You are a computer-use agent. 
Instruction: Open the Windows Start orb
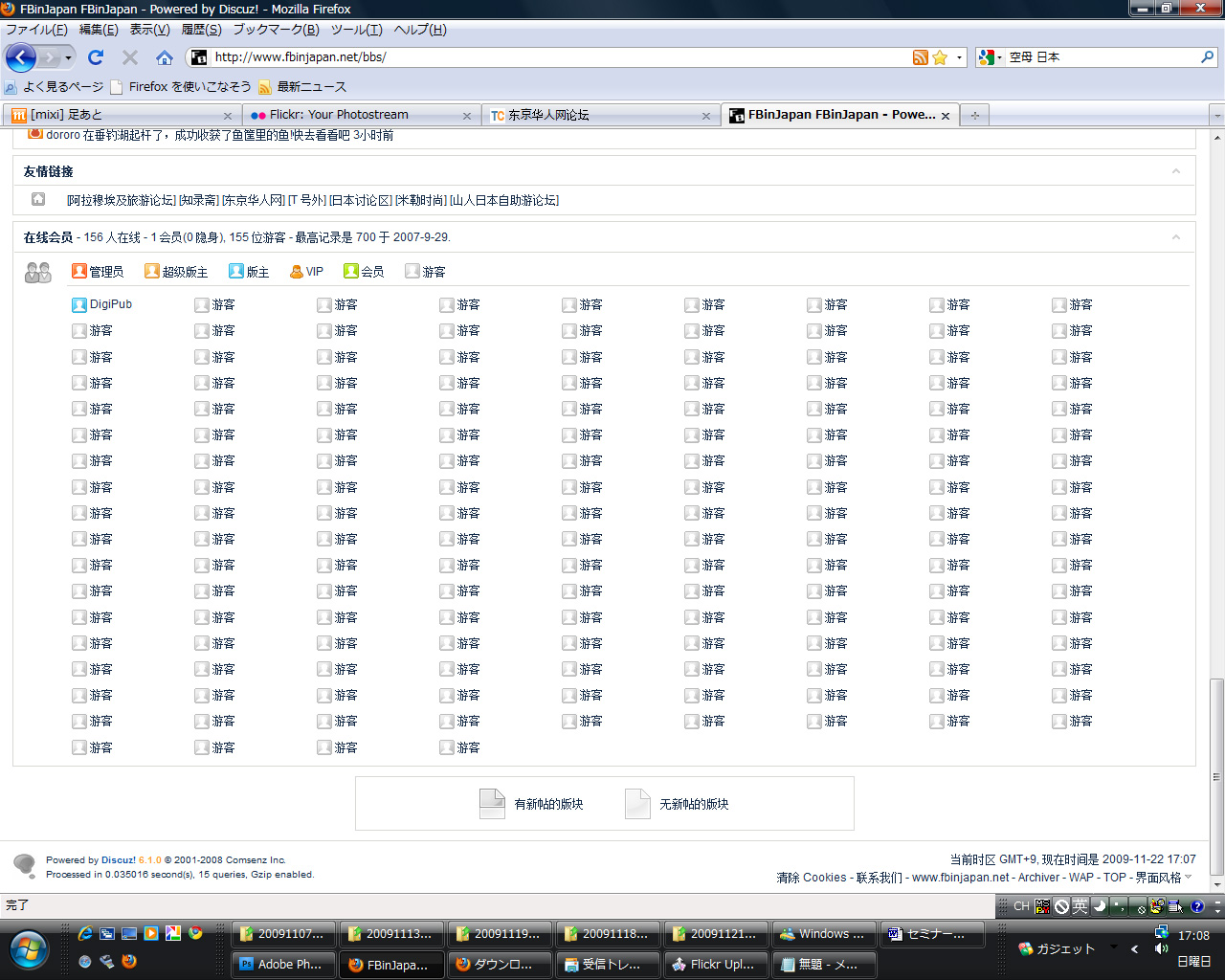click(x=30, y=950)
